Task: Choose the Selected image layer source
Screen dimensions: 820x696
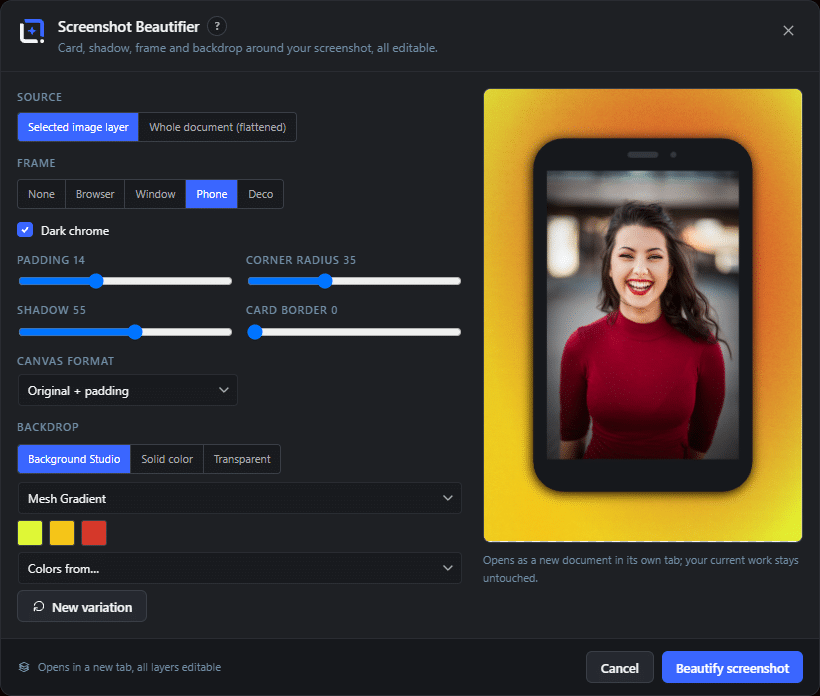Action: click(78, 127)
